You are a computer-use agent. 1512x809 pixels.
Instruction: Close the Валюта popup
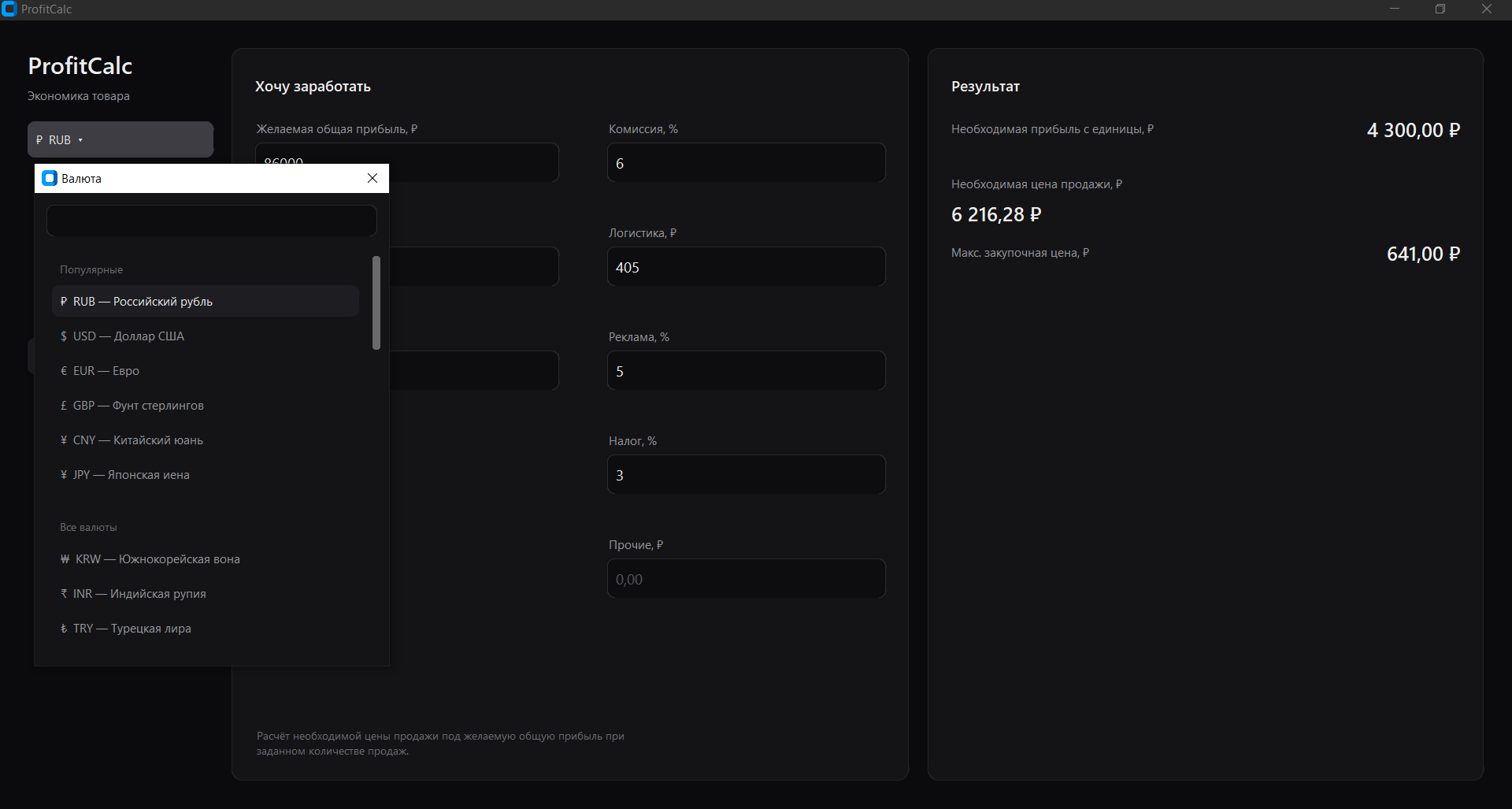372,178
